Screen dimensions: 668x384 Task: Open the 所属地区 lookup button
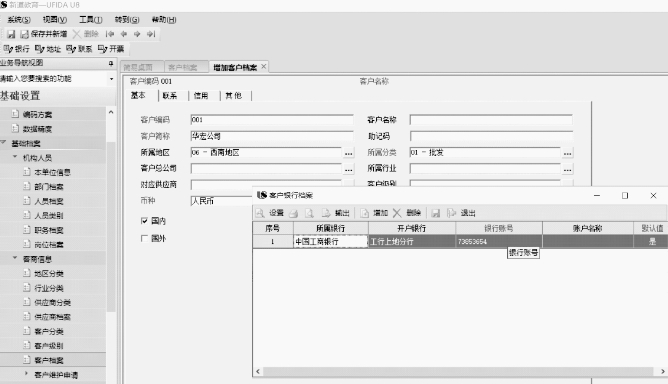tap(348, 153)
